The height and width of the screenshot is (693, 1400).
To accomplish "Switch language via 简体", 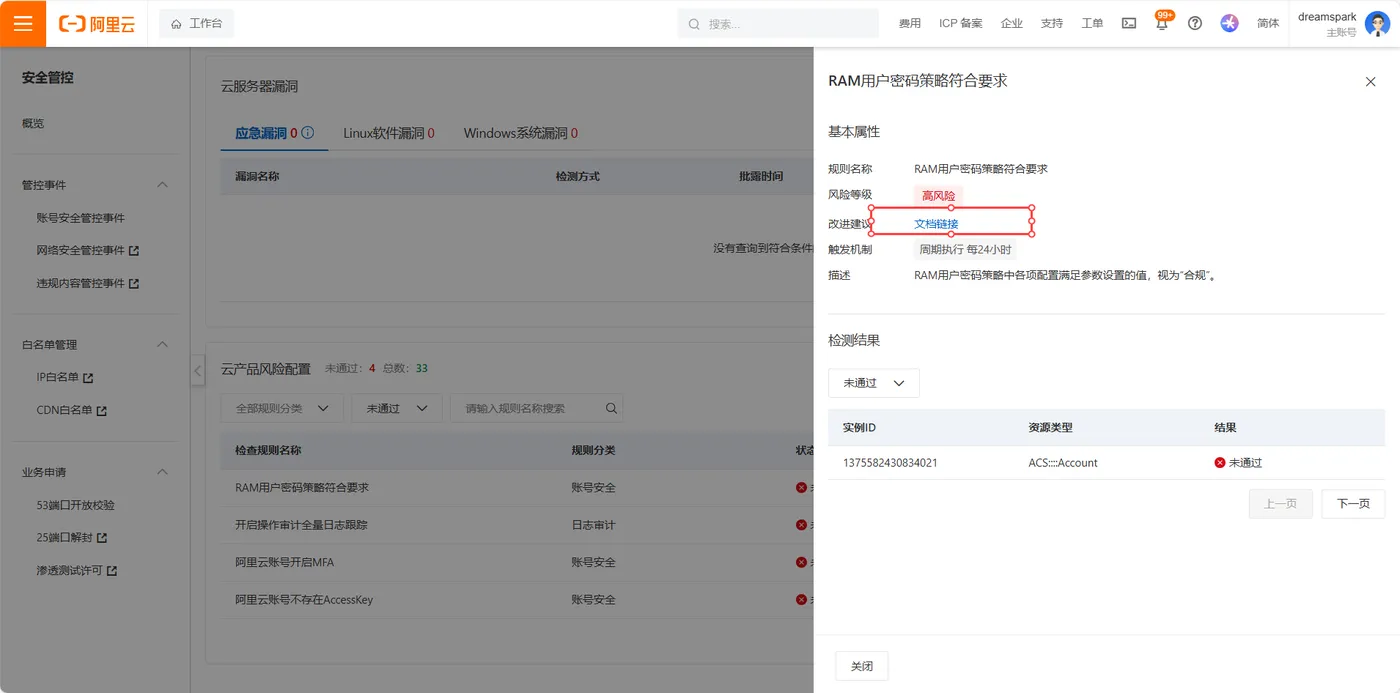I will tap(1268, 23).
